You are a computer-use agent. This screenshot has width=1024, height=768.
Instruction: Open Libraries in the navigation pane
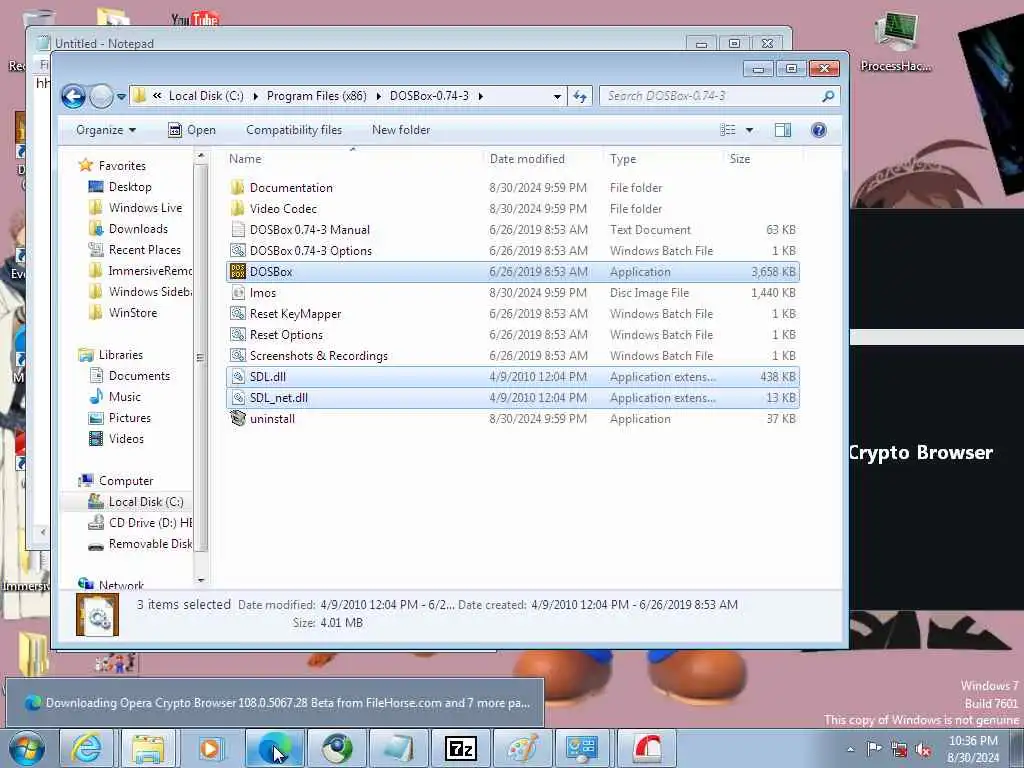120,355
